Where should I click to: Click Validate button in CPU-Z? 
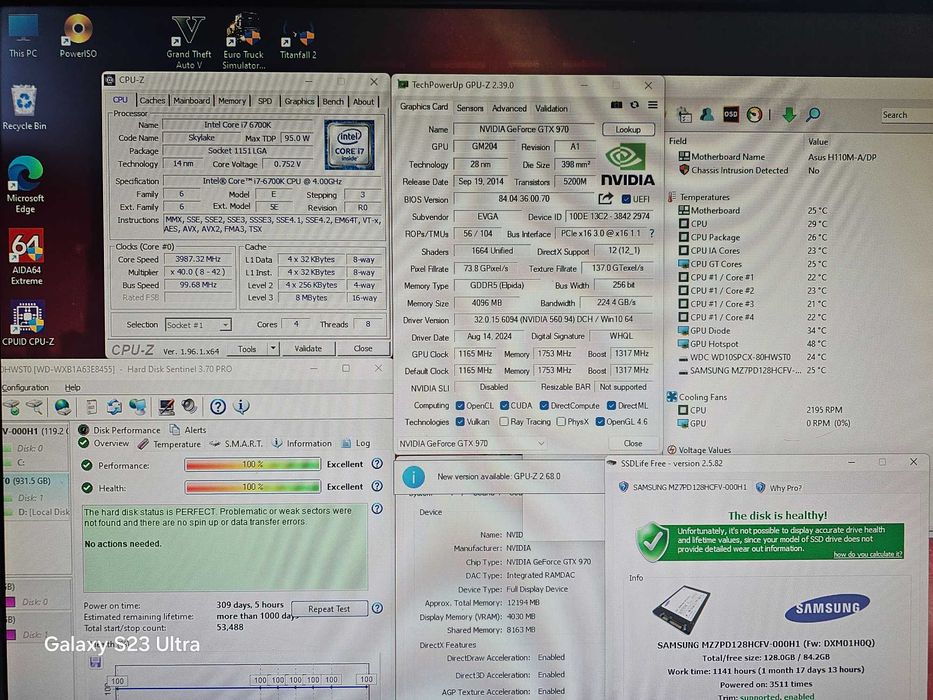click(x=308, y=349)
